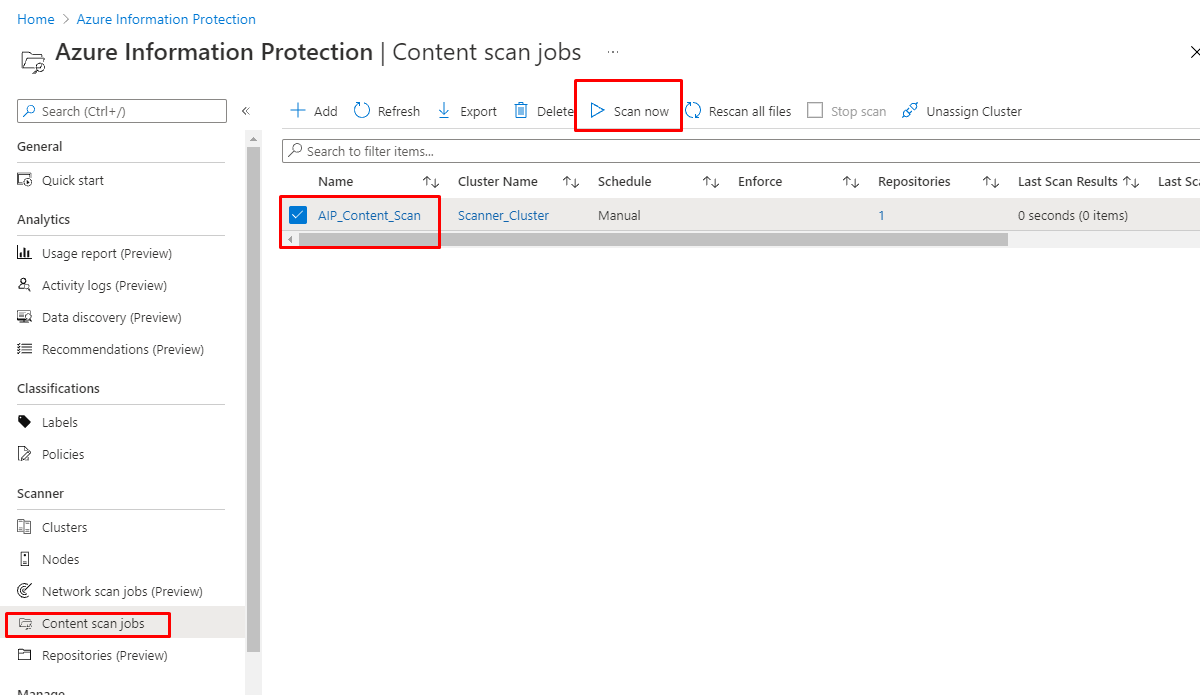Open Labels from the sidebar
This screenshot has height=695, width=1200.
click(60, 422)
